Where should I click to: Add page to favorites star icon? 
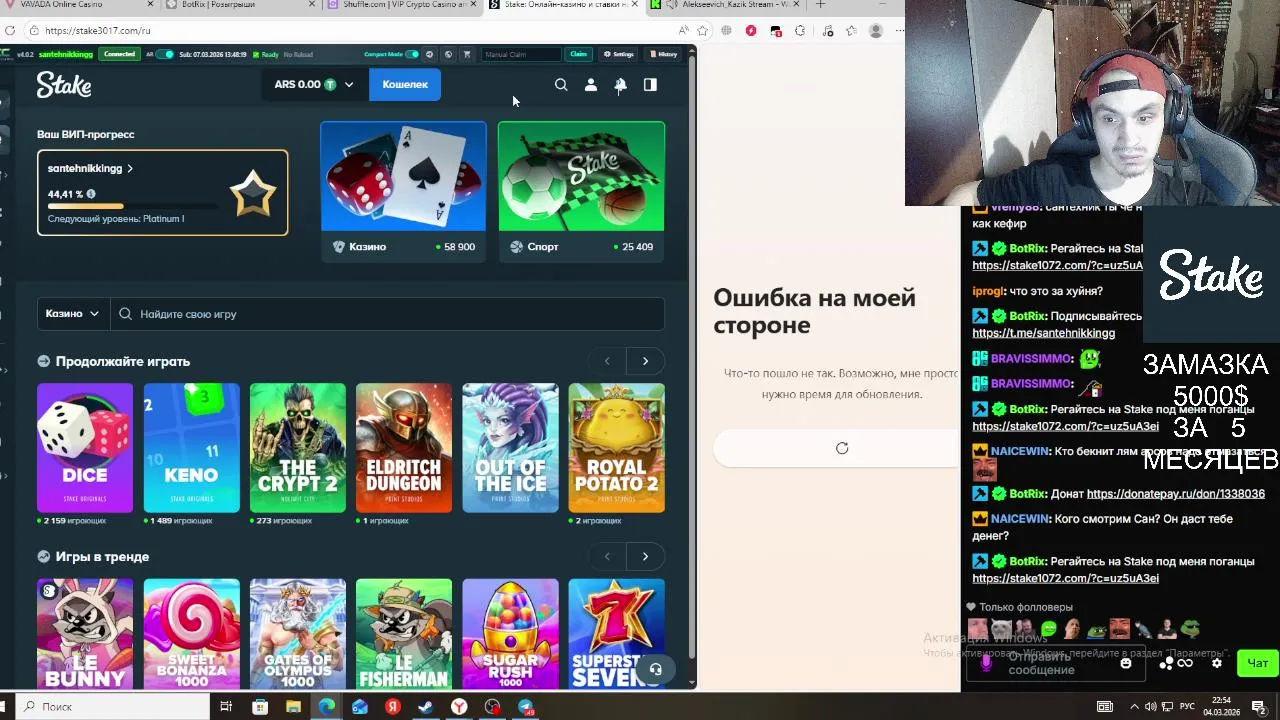click(x=702, y=31)
